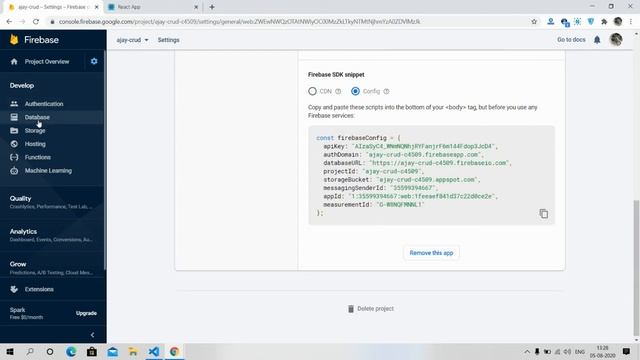This screenshot has height=360, width=640.
Task: Open the Firebase account avatar
Action: (616, 40)
